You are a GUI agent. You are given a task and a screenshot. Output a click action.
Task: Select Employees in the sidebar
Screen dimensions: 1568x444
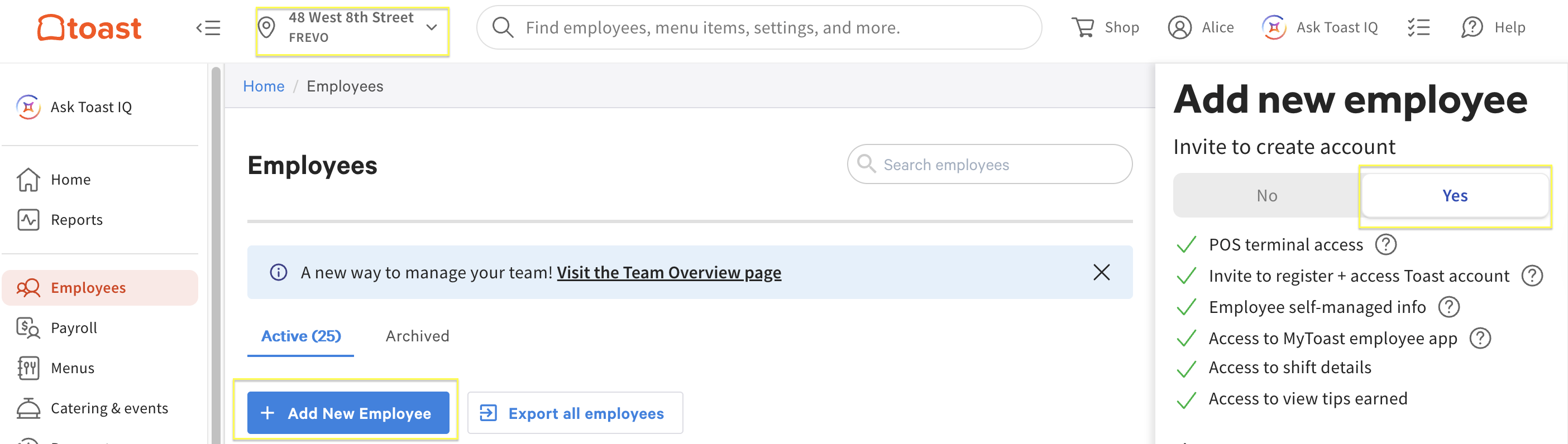[x=100, y=288]
